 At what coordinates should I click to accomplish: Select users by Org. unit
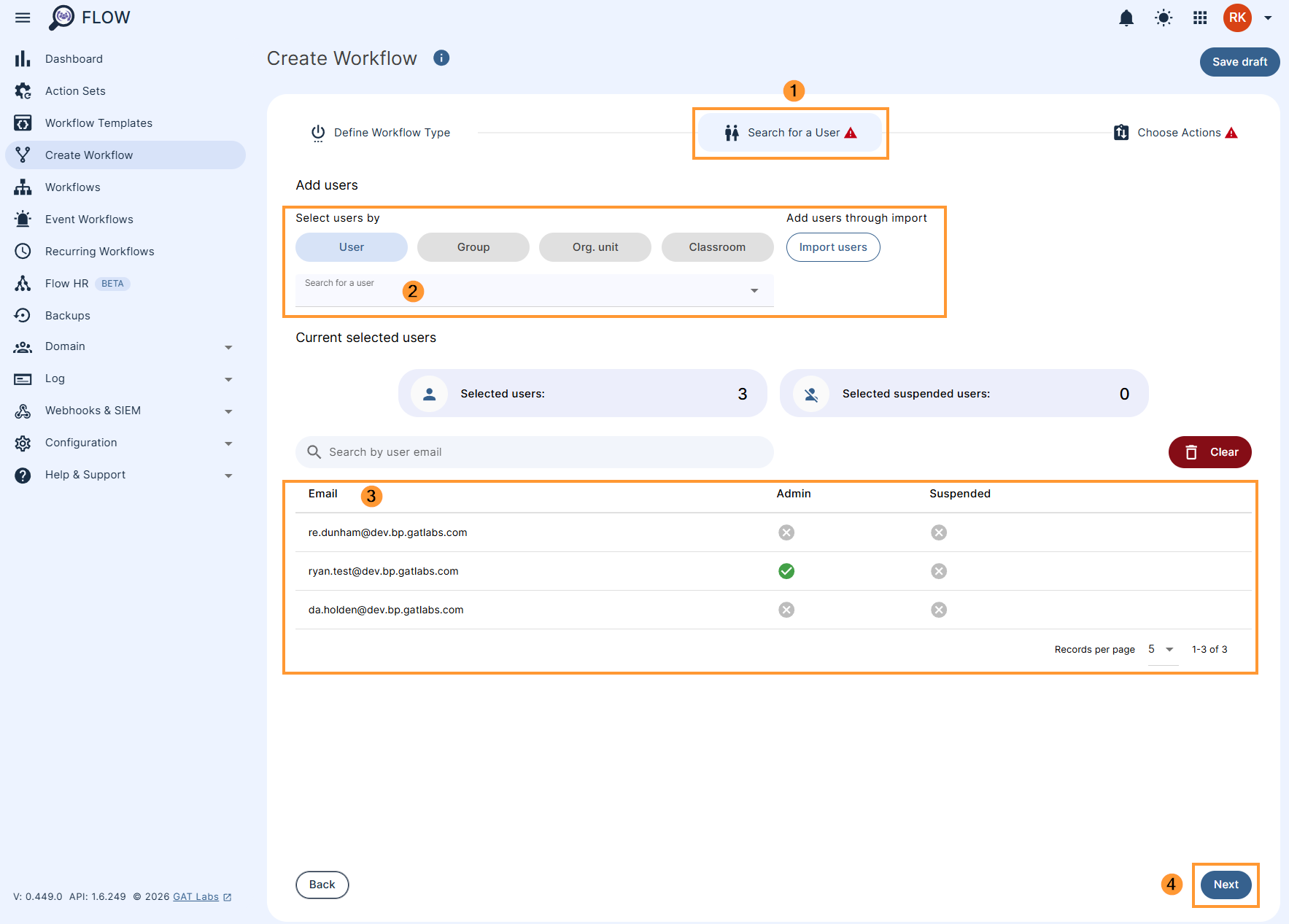(x=595, y=247)
